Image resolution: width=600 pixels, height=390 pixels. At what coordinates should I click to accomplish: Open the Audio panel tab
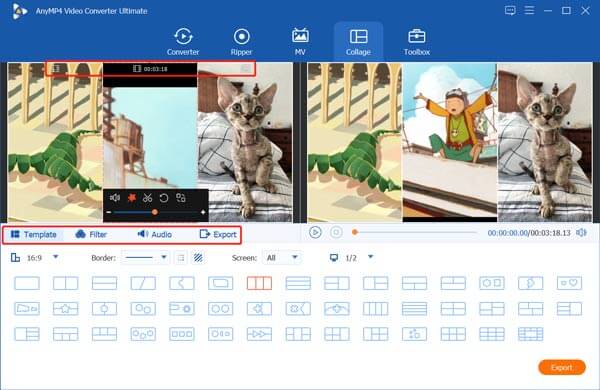[155, 234]
